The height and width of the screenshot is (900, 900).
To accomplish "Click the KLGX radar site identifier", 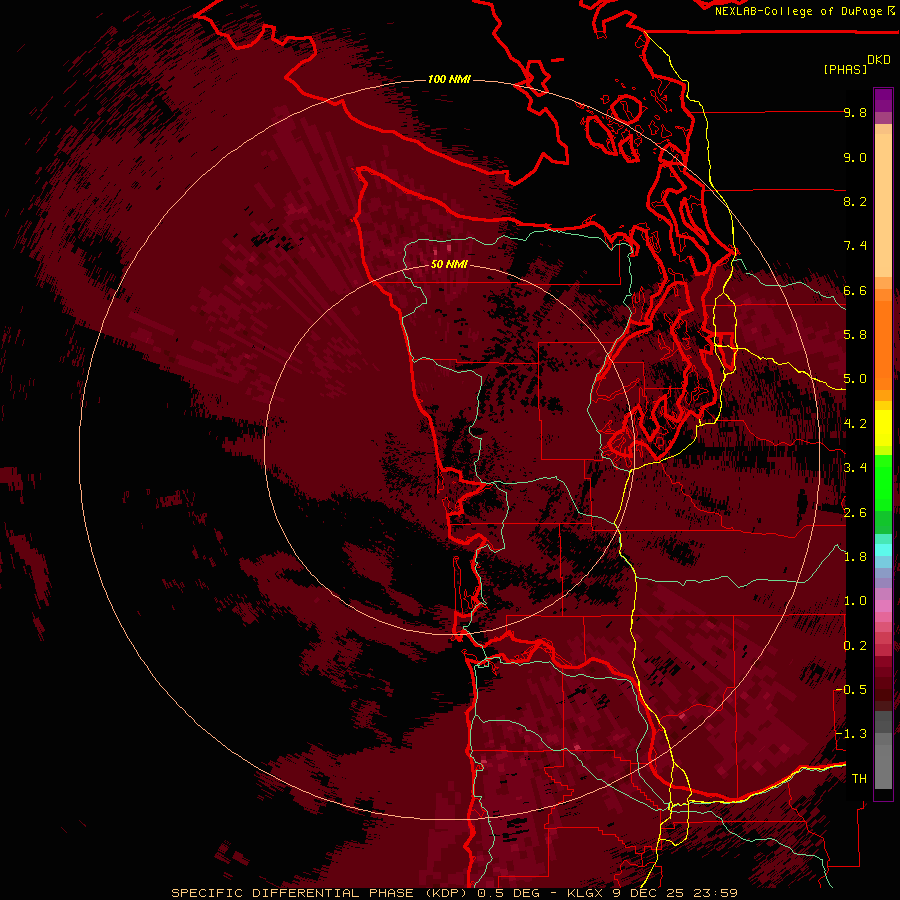I will (585, 893).
